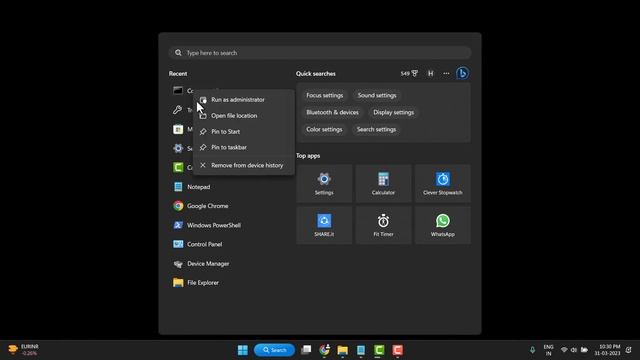
Task: Click the wrench tool icon in Recent
Action: click(178, 109)
